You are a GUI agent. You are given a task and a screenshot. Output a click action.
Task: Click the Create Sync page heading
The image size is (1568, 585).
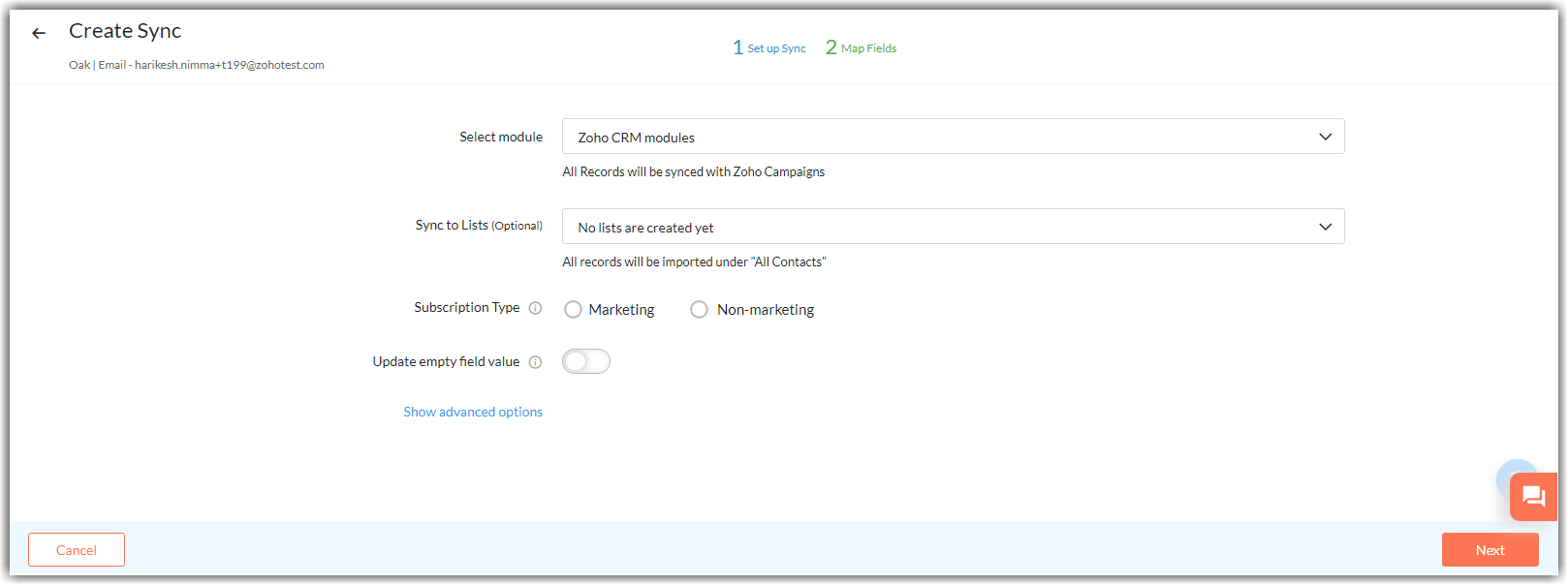(125, 31)
